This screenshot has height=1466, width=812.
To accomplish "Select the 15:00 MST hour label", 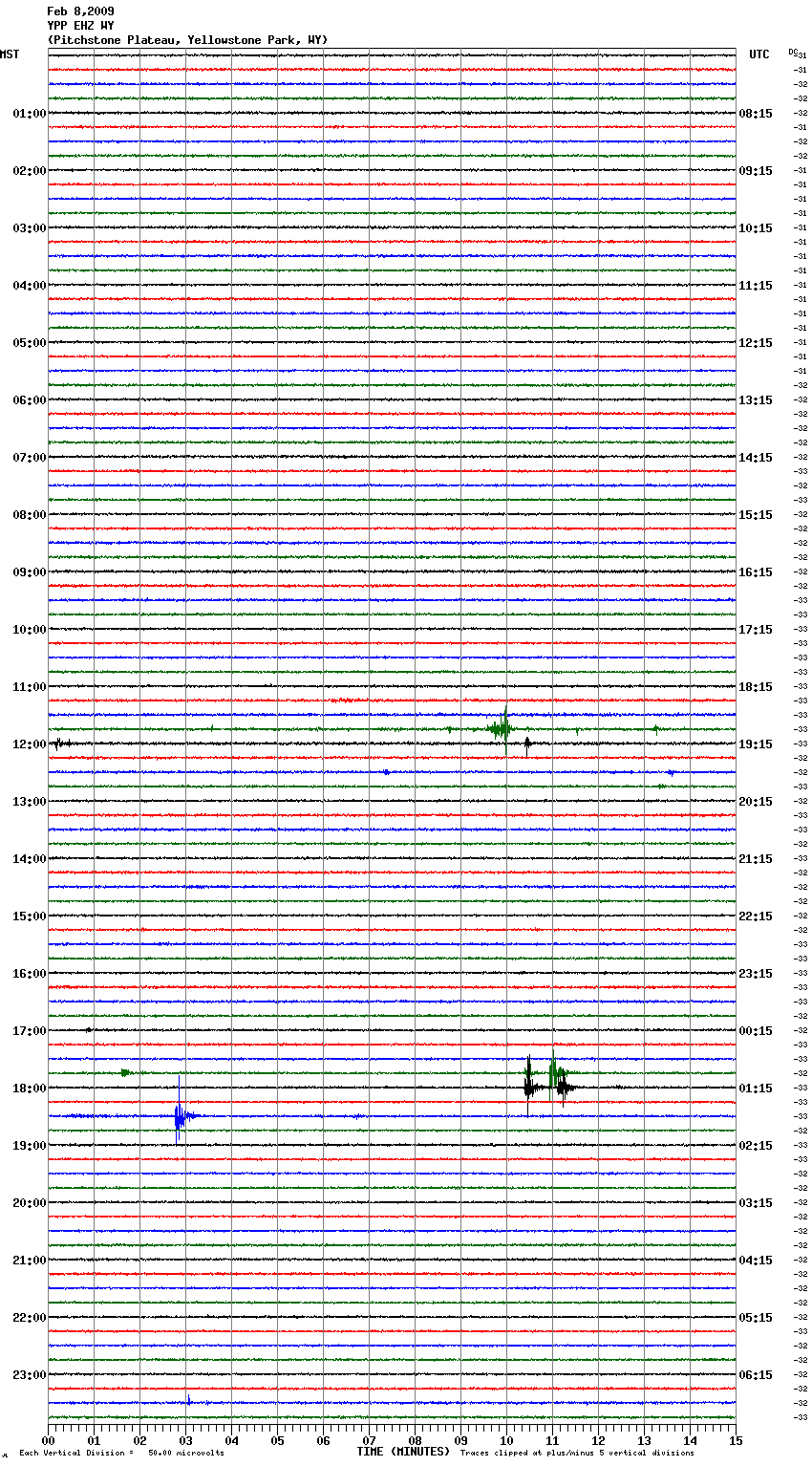I will coord(30,916).
